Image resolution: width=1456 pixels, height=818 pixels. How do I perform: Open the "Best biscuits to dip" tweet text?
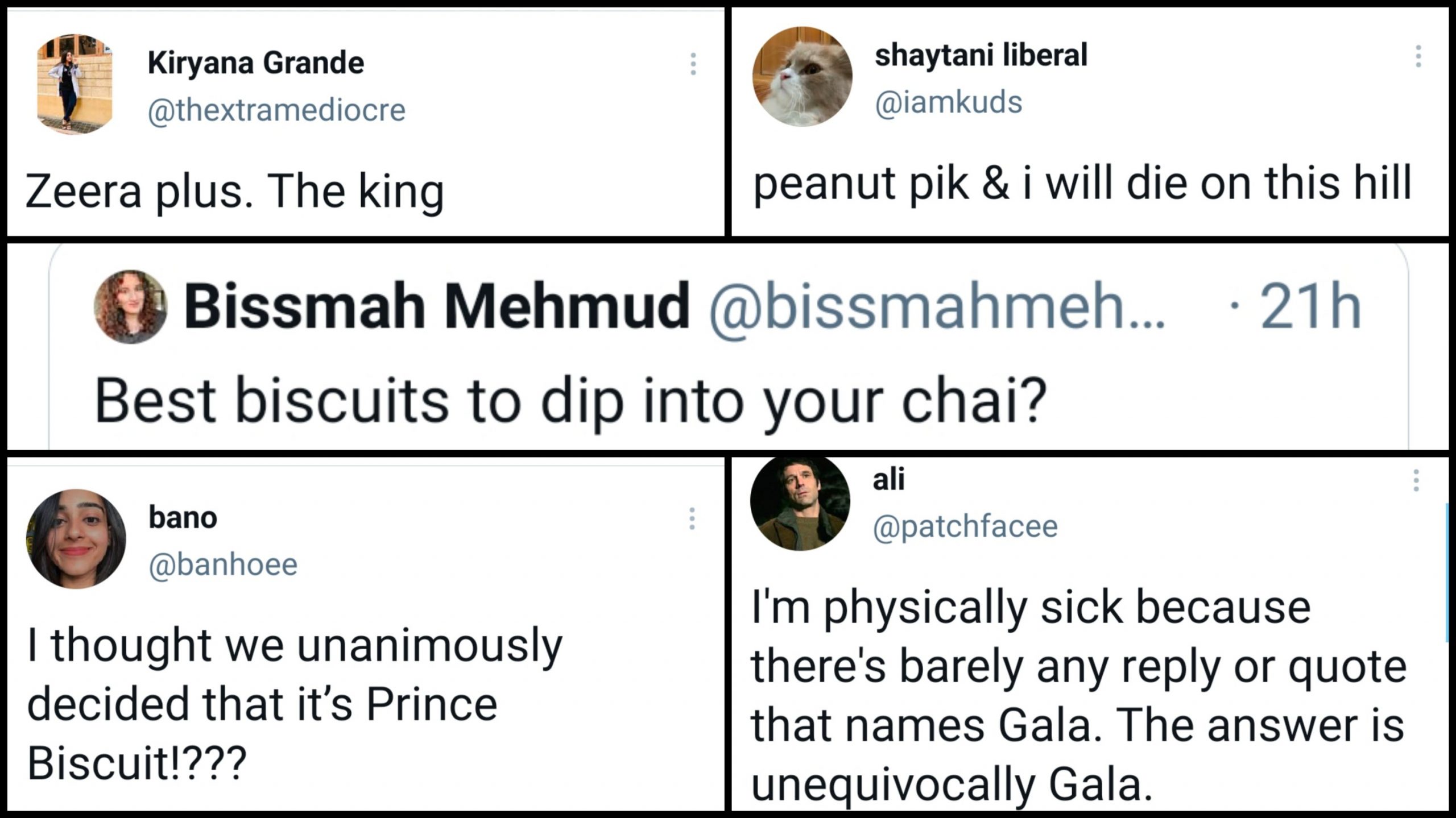tap(570, 401)
